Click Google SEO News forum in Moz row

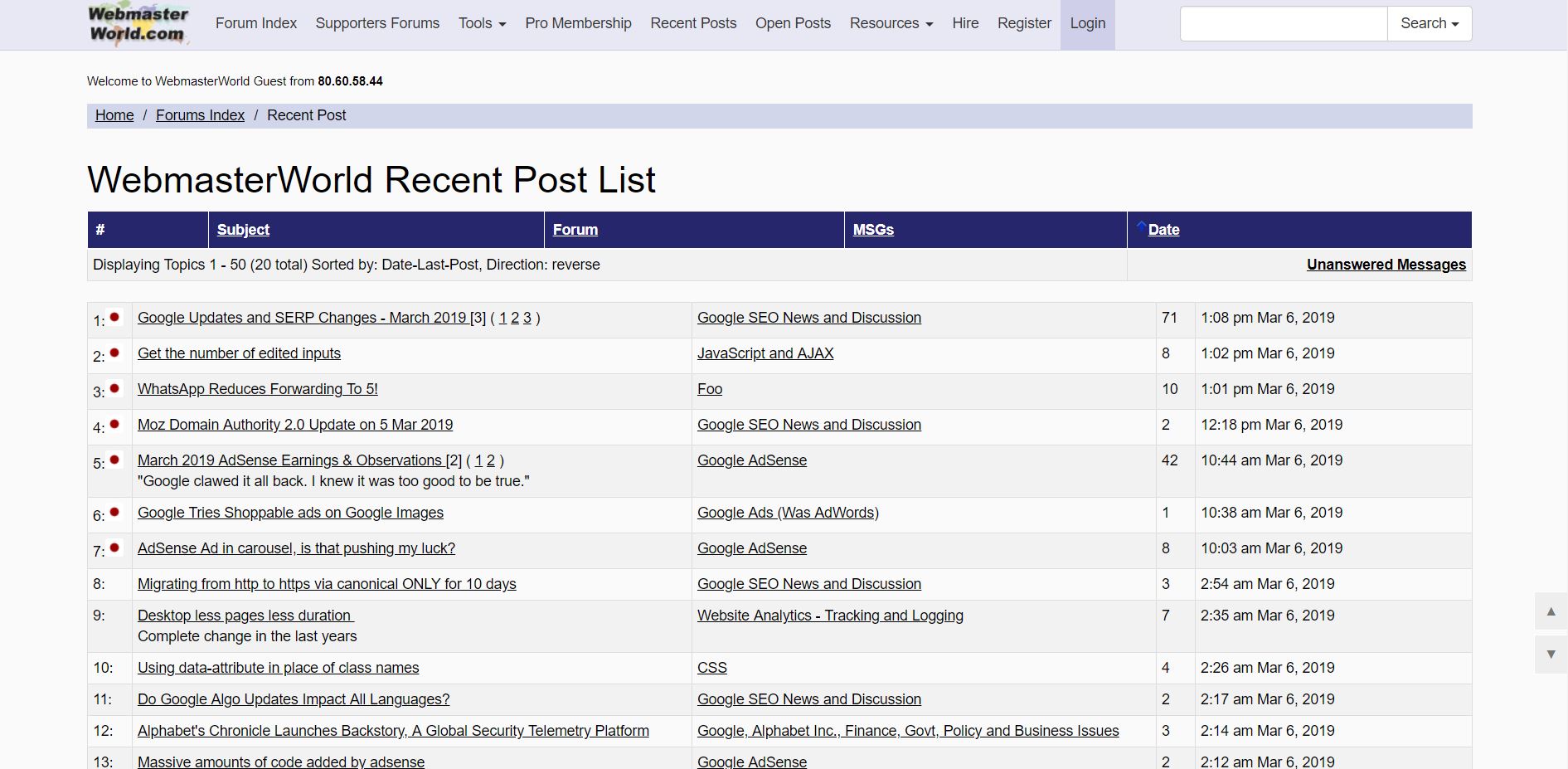point(809,425)
